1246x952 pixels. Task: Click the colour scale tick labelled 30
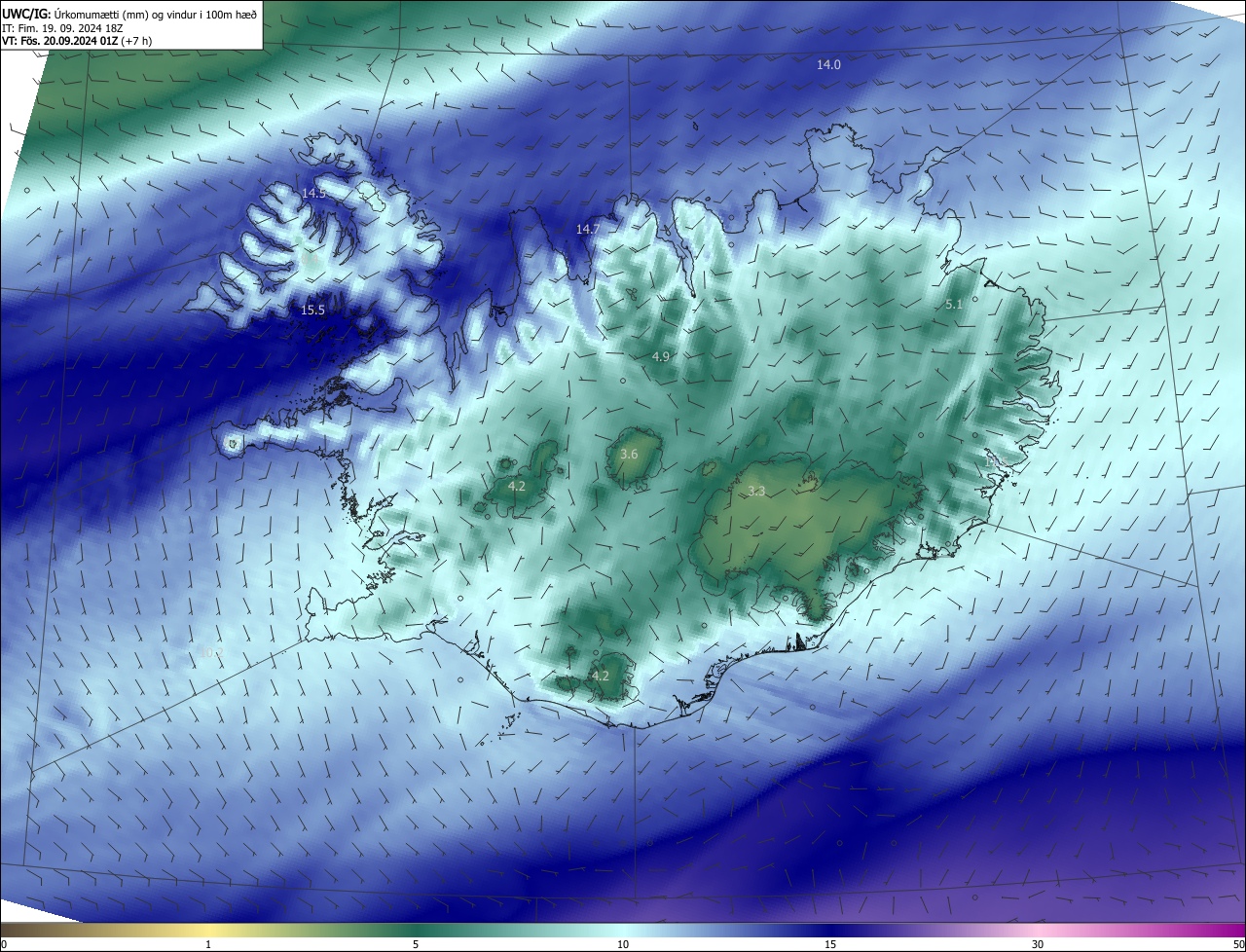(x=1038, y=944)
